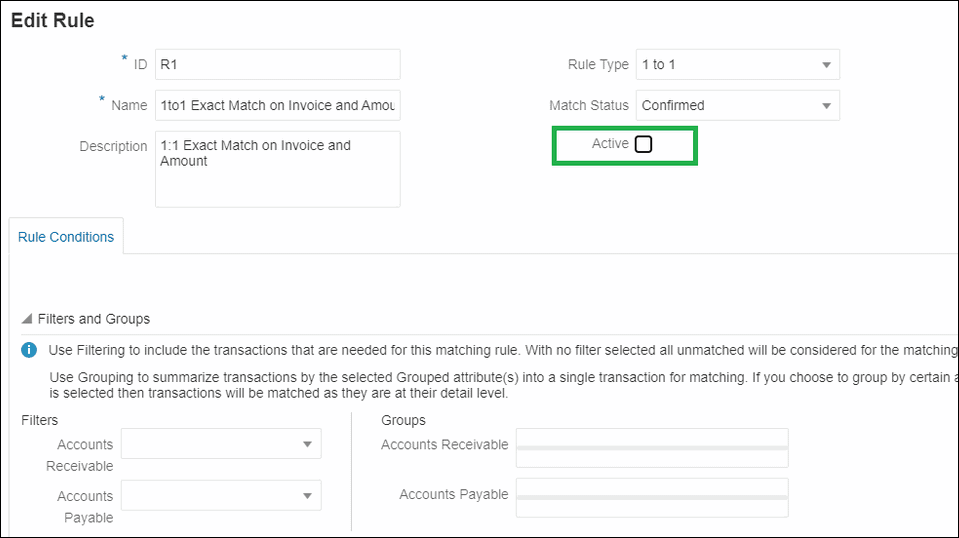Image resolution: width=959 pixels, height=538 pixels.
Task: Open the Match Status dropdown
Action: 737,105
